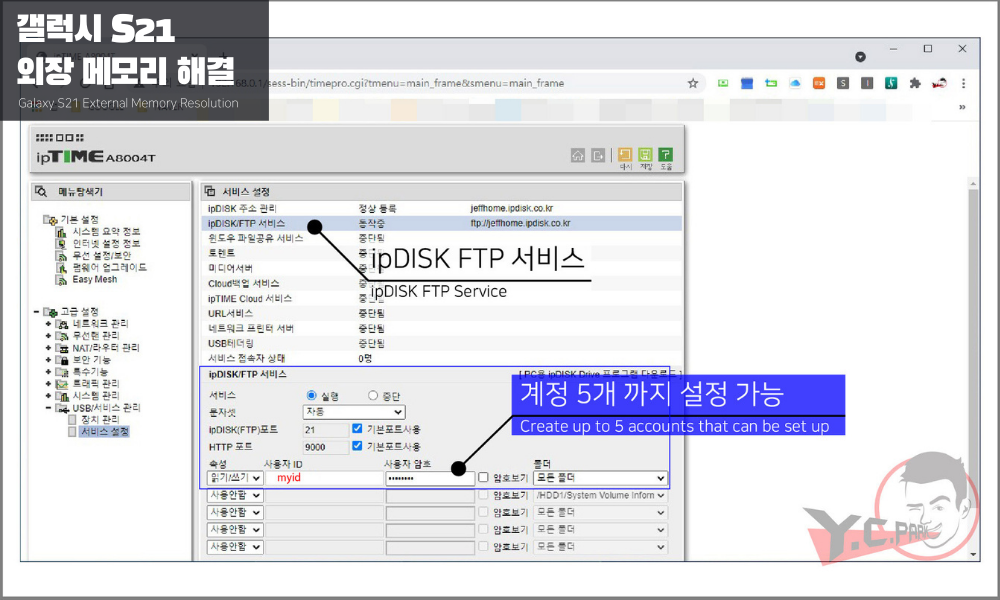The height and width of the screenshot is (600, 1000).
Task: Expand the 네트워크 관리 tree node
Action: point(48,323)
